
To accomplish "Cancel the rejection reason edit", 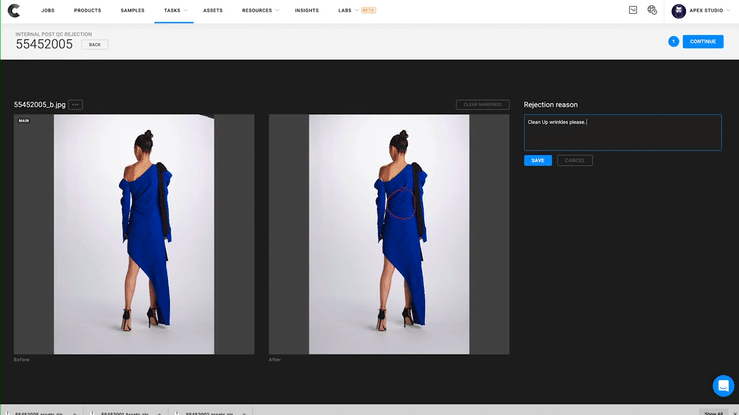I will tap(575, 161).
